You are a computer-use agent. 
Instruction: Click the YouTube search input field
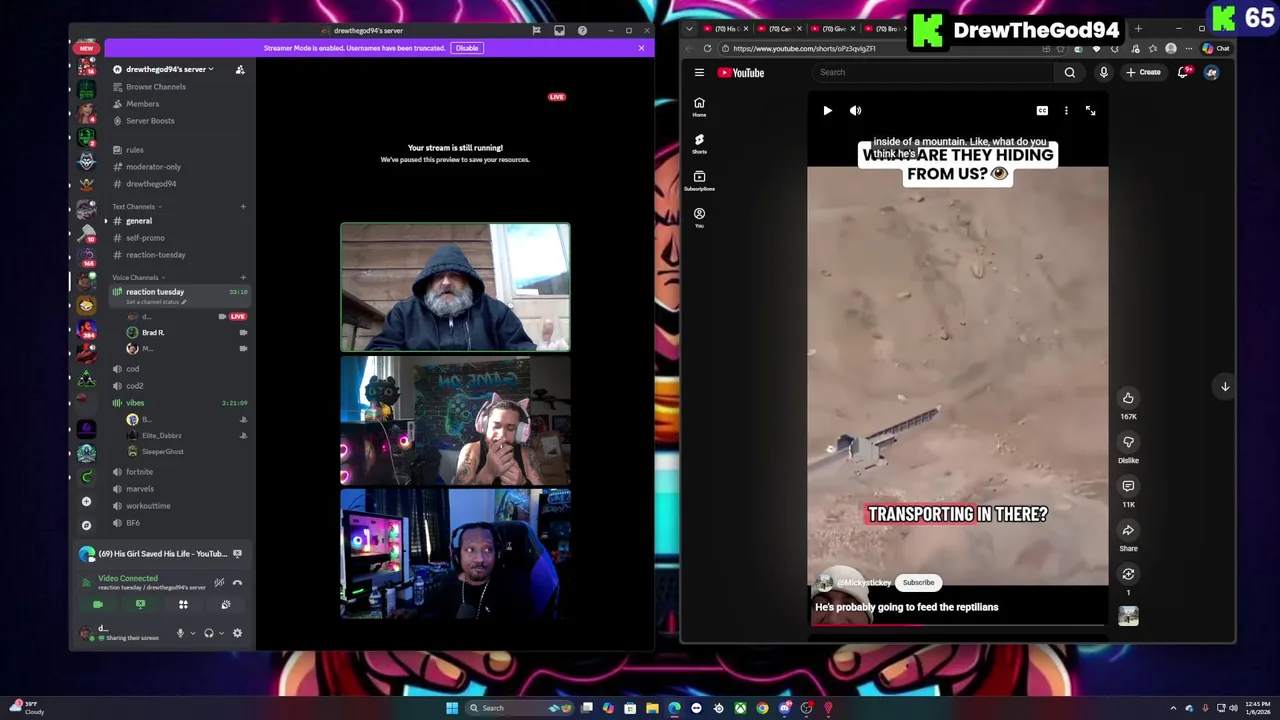[935, 72]
